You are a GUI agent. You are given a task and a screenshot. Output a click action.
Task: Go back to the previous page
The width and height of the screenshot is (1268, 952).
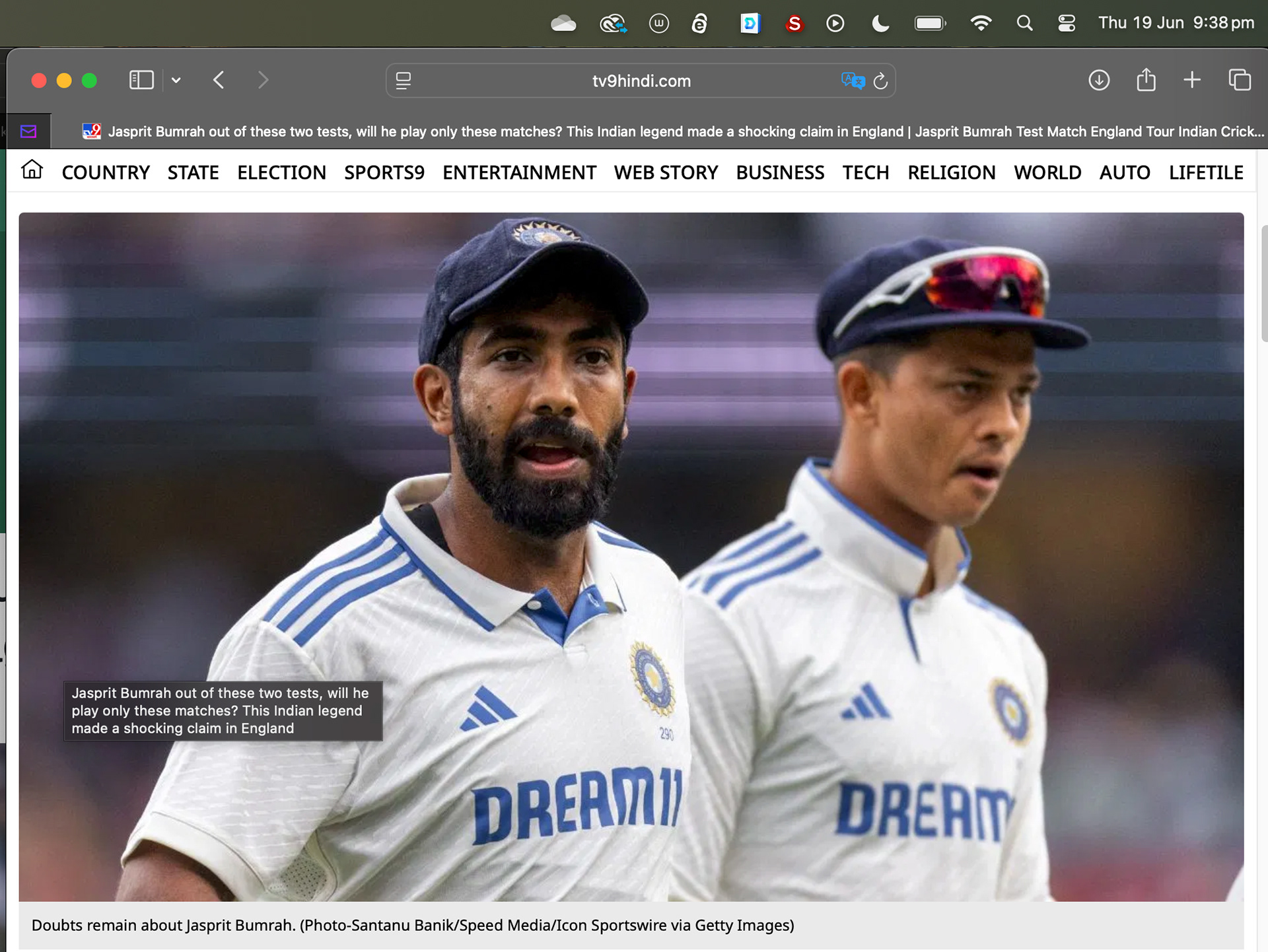(219, 81)
